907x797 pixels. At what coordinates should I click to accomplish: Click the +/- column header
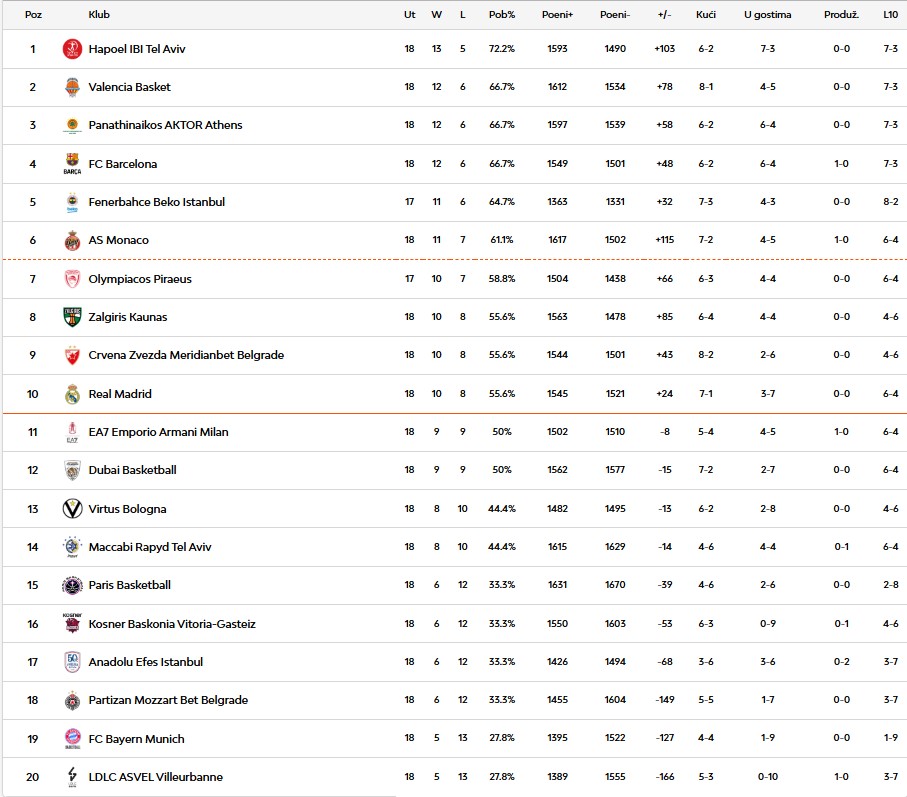point(664,15)
